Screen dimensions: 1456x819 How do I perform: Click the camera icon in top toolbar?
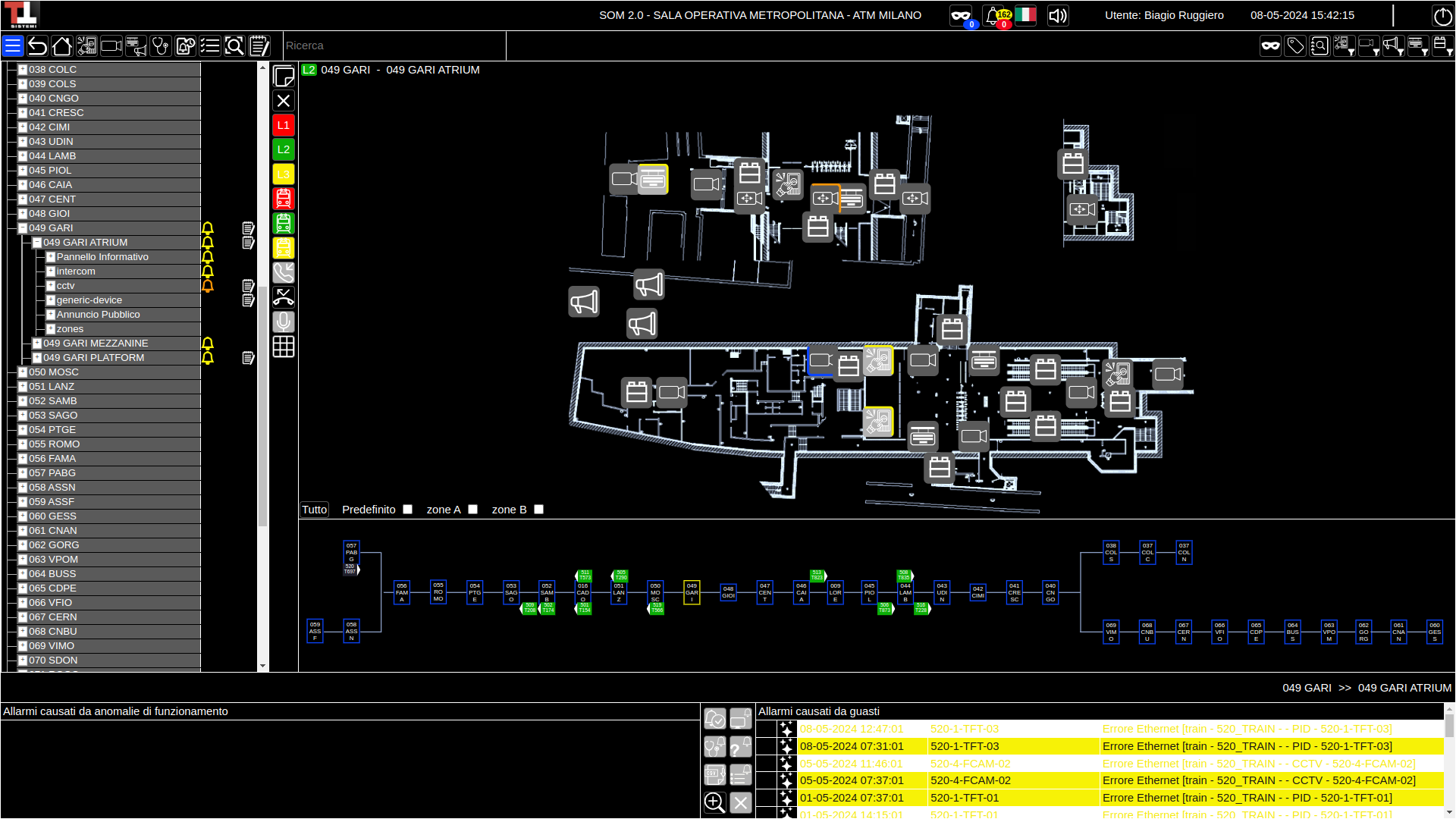111,46
